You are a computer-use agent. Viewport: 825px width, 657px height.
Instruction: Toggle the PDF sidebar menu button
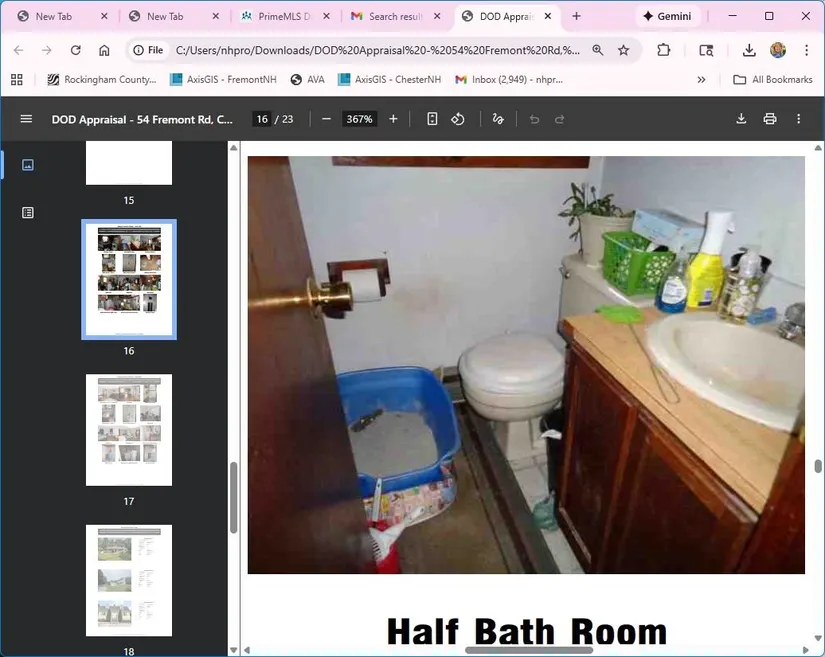click(x=26, y=119)
